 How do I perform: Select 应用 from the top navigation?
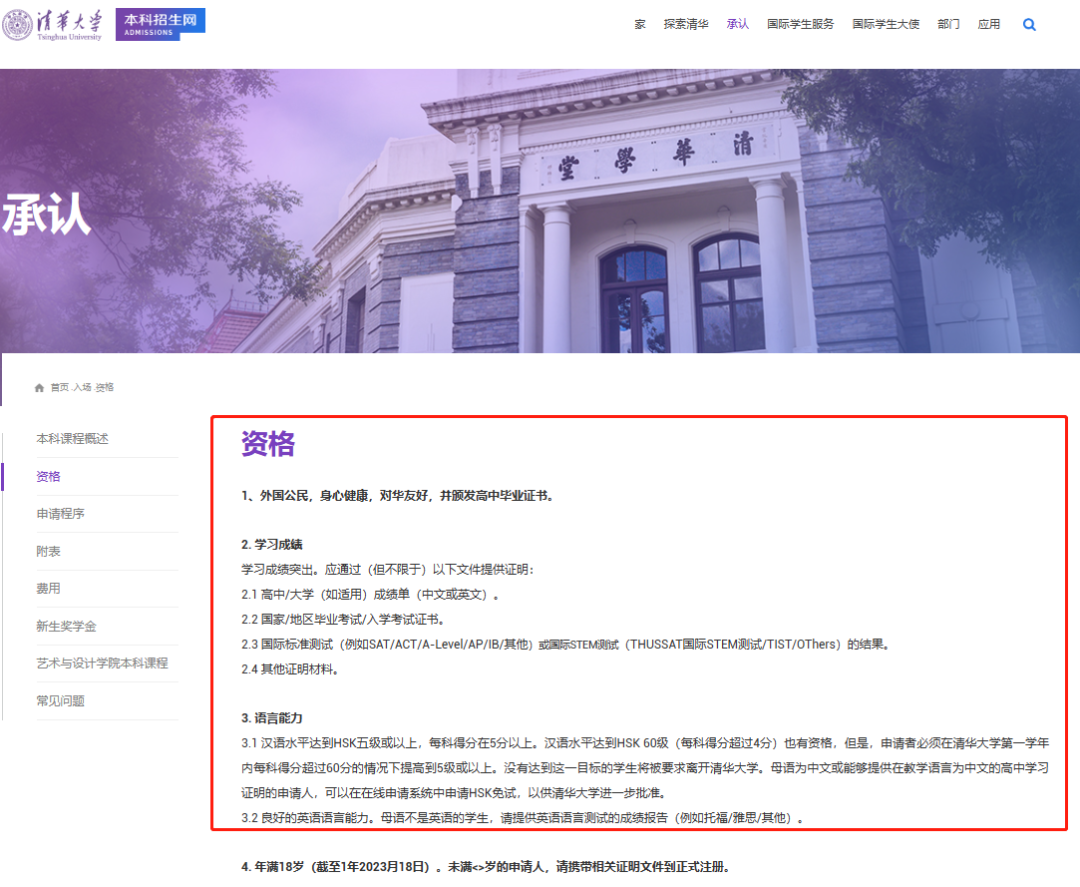coord(989,24)
